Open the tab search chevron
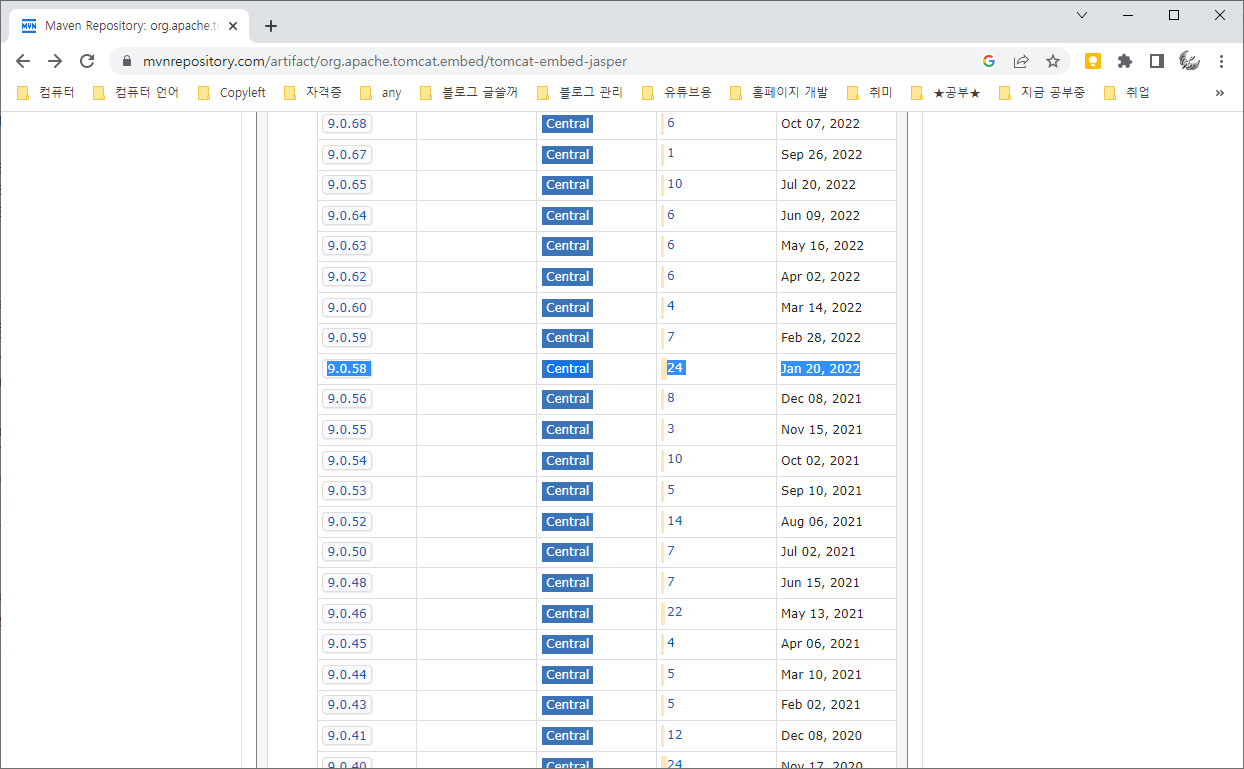The width and height of the screenshot is (1244, 769). 1082,15
